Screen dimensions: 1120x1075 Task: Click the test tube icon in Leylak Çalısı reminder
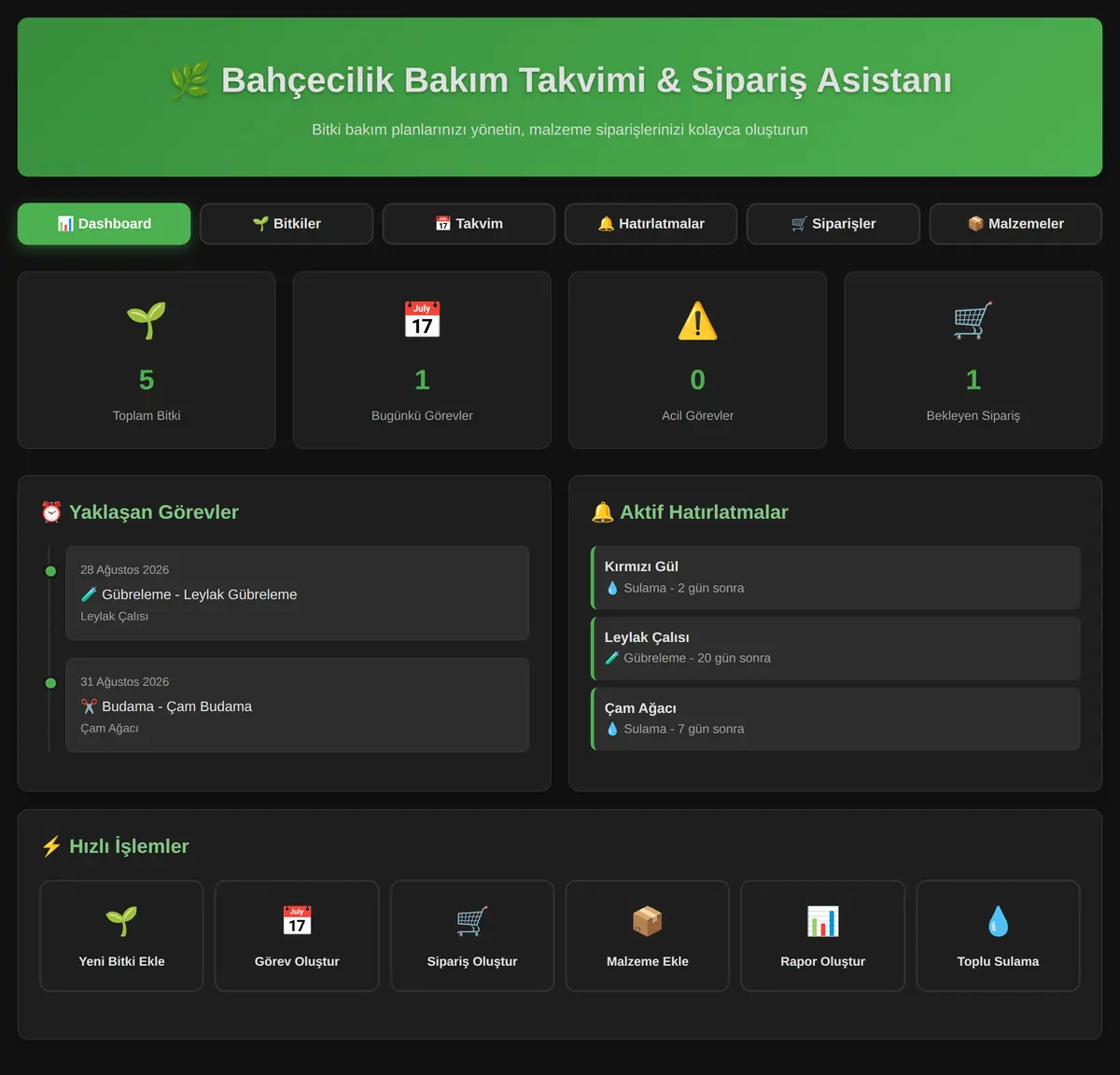tap(612, 658)
